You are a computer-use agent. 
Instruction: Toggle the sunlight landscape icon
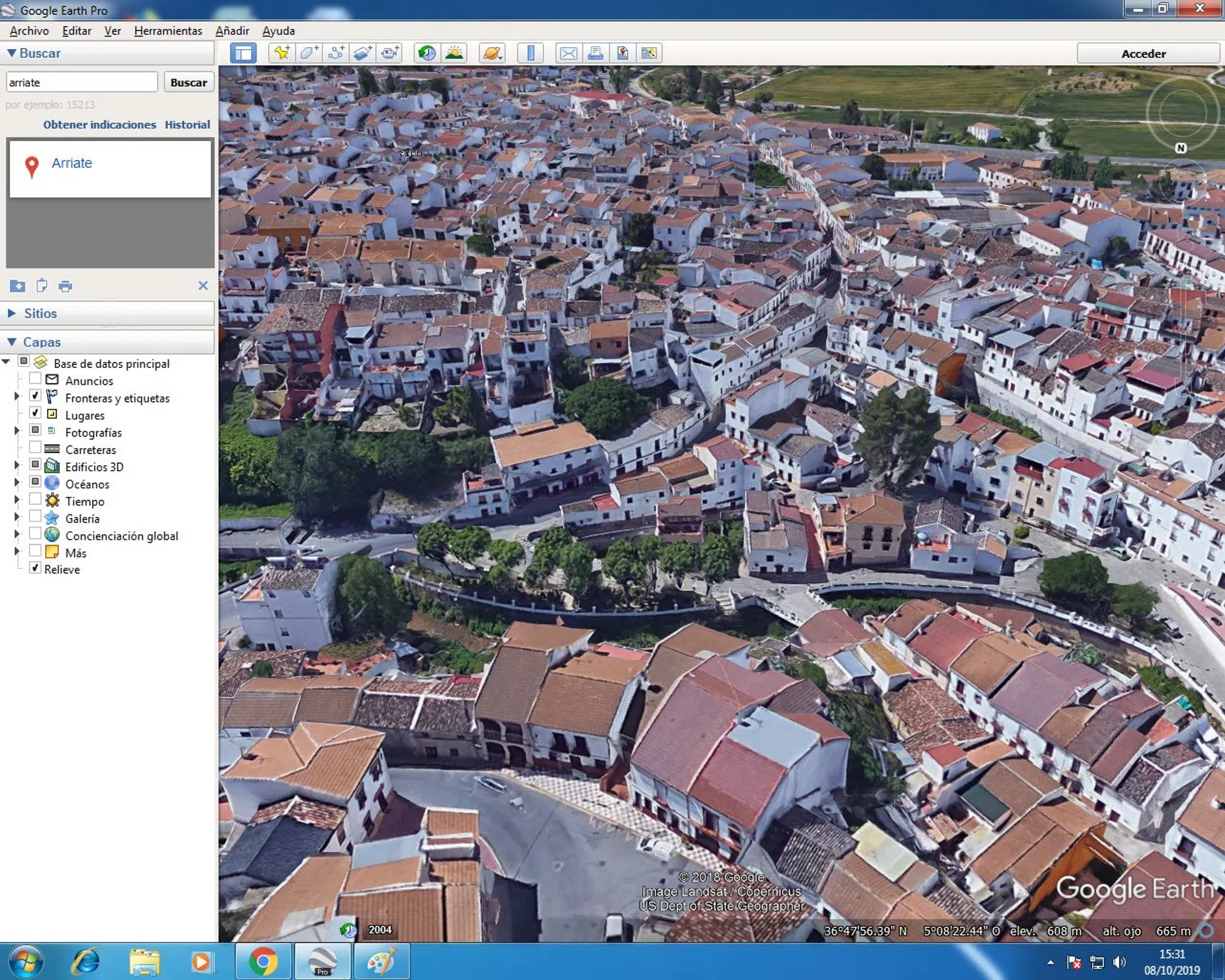[x=454, y=53]
